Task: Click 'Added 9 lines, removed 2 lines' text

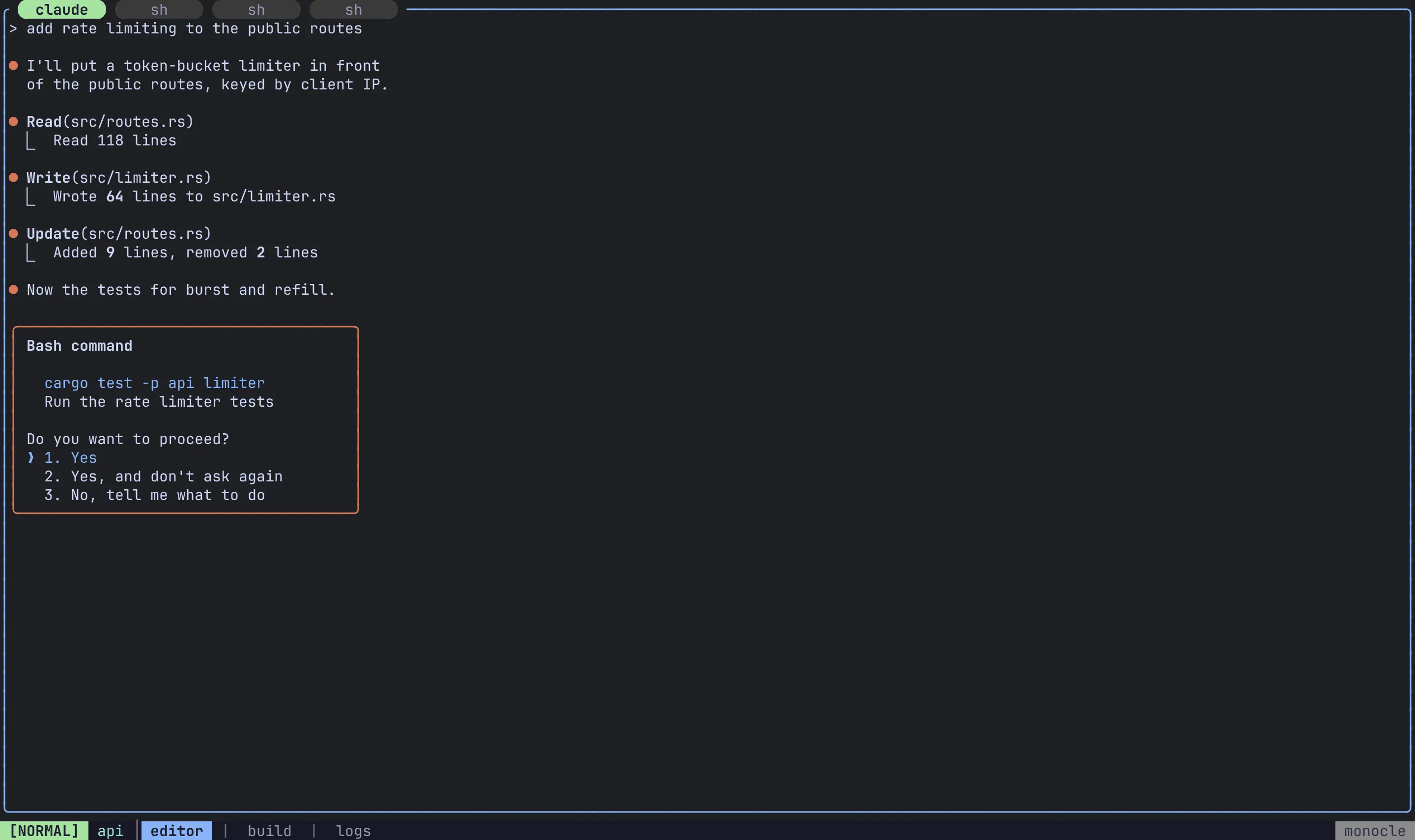Action: point(186,252)
